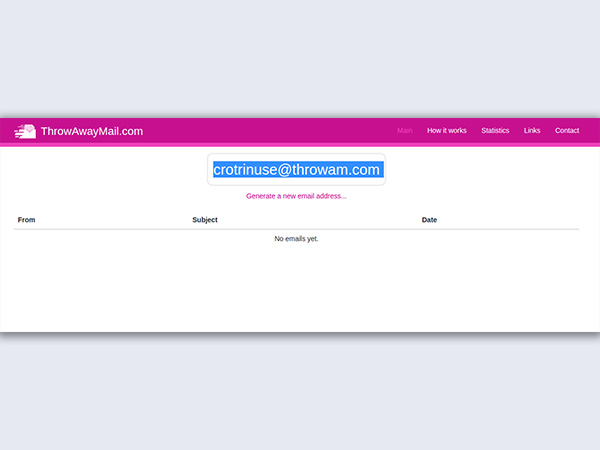Click the gray page background above the navbar
This screenshot has height=450, width=600.
coord(300,60)
